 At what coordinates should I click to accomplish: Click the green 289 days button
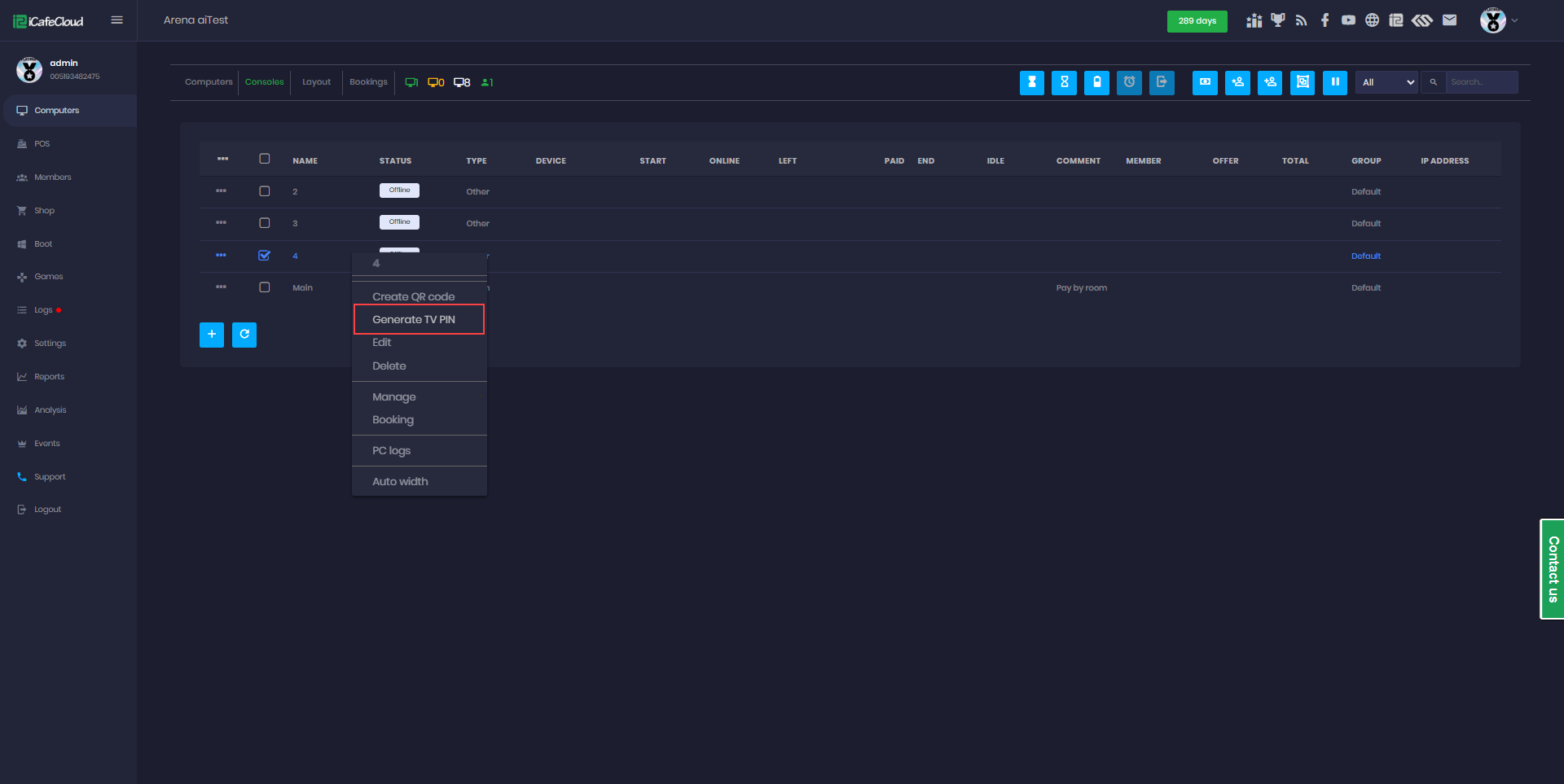coord(1197,21)
